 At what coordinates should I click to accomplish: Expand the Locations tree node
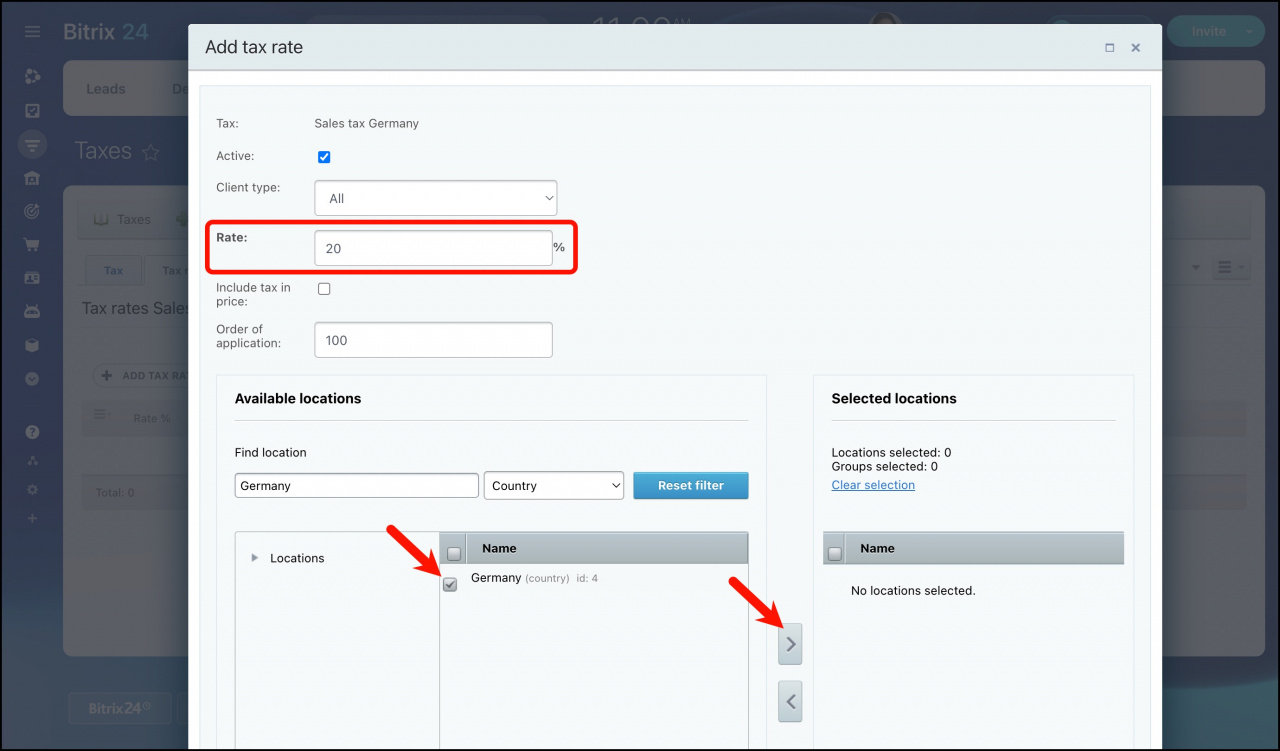[x=254, y=558]
